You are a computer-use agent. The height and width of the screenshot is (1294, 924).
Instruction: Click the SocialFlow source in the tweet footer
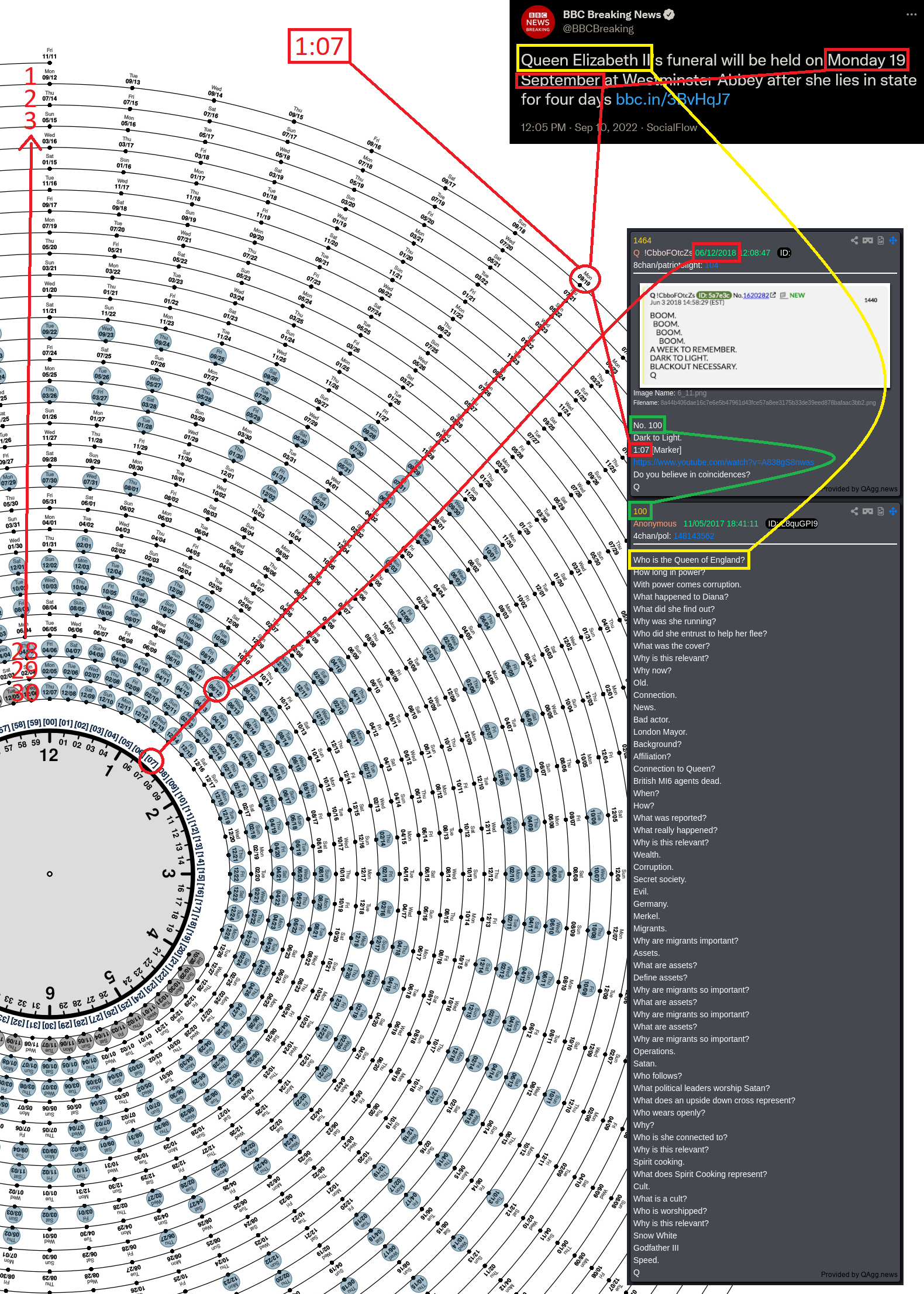[671, 128]
